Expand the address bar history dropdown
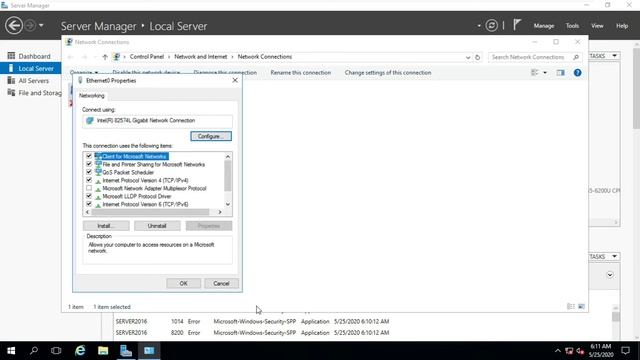 [468, 57]
